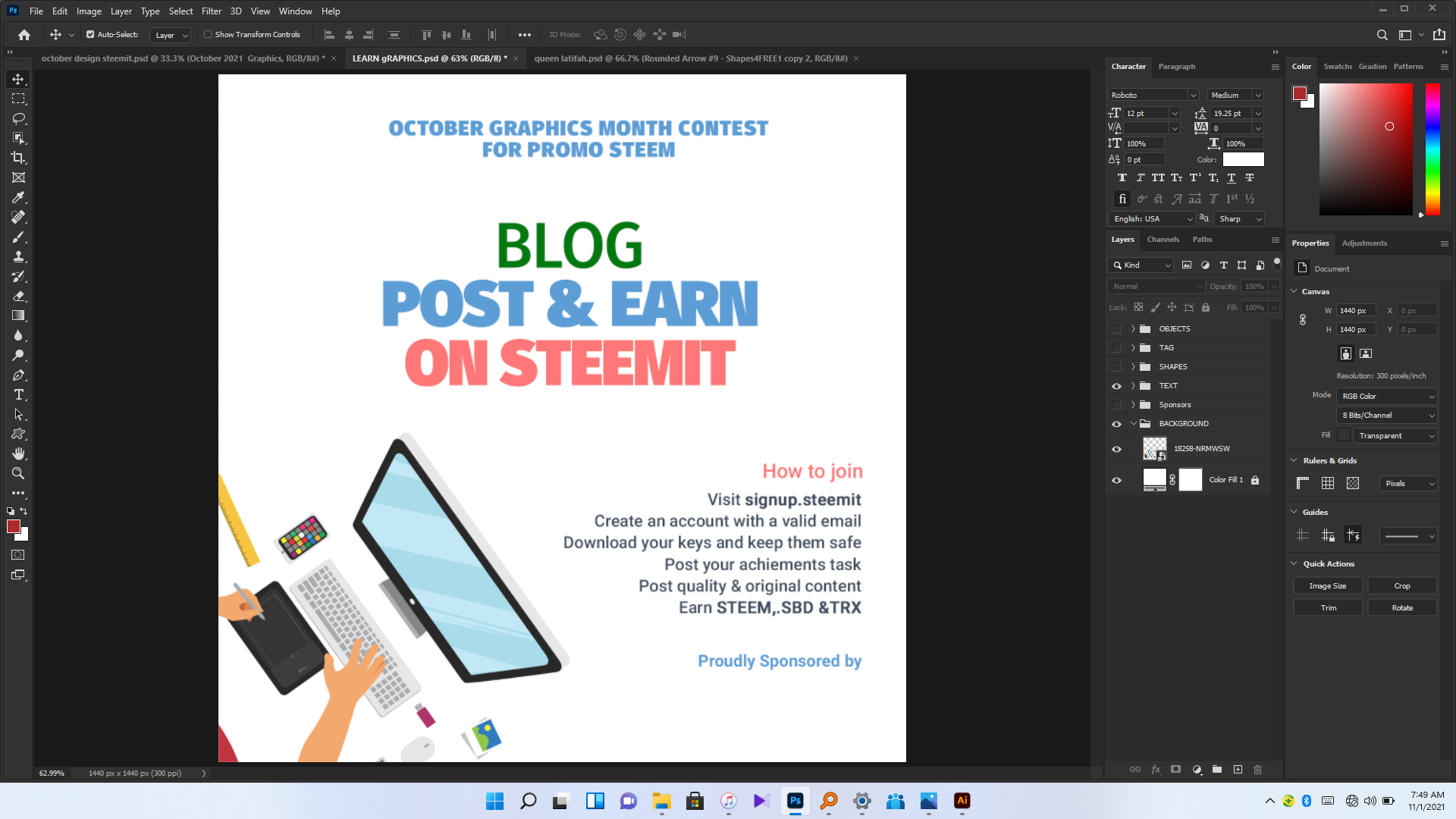This screenshot has height=819, width=1456.
Task: Select the Crop tool
Action: click(x=18, y=158)
